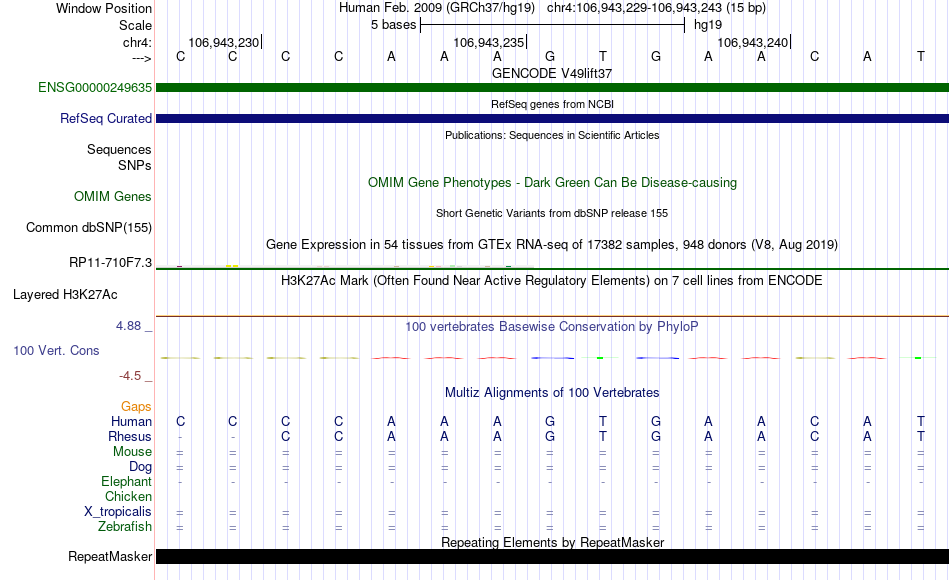
Task: Click the Window Position label
Action: (x=104, y=8)
